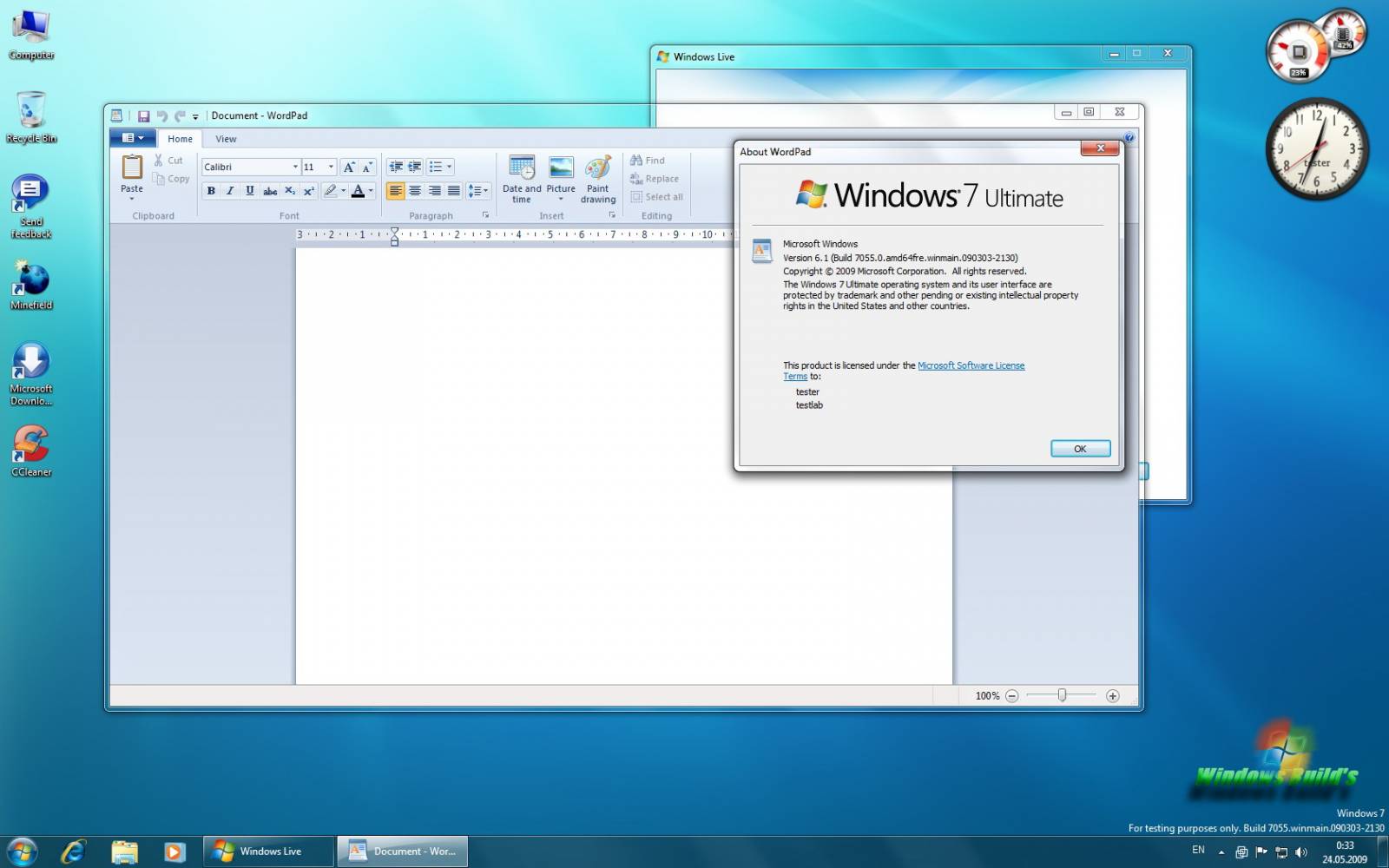
Task: Click Select all in Editing group
Action: coord(657,197)
